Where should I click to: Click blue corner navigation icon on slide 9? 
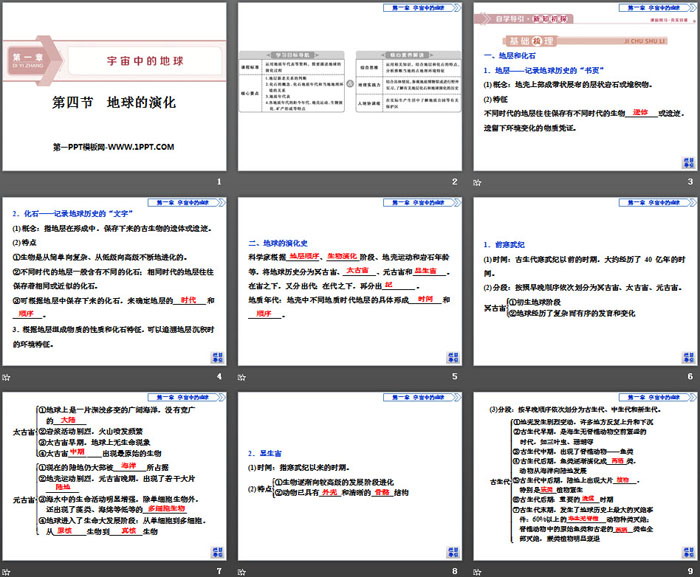(684, 551)
